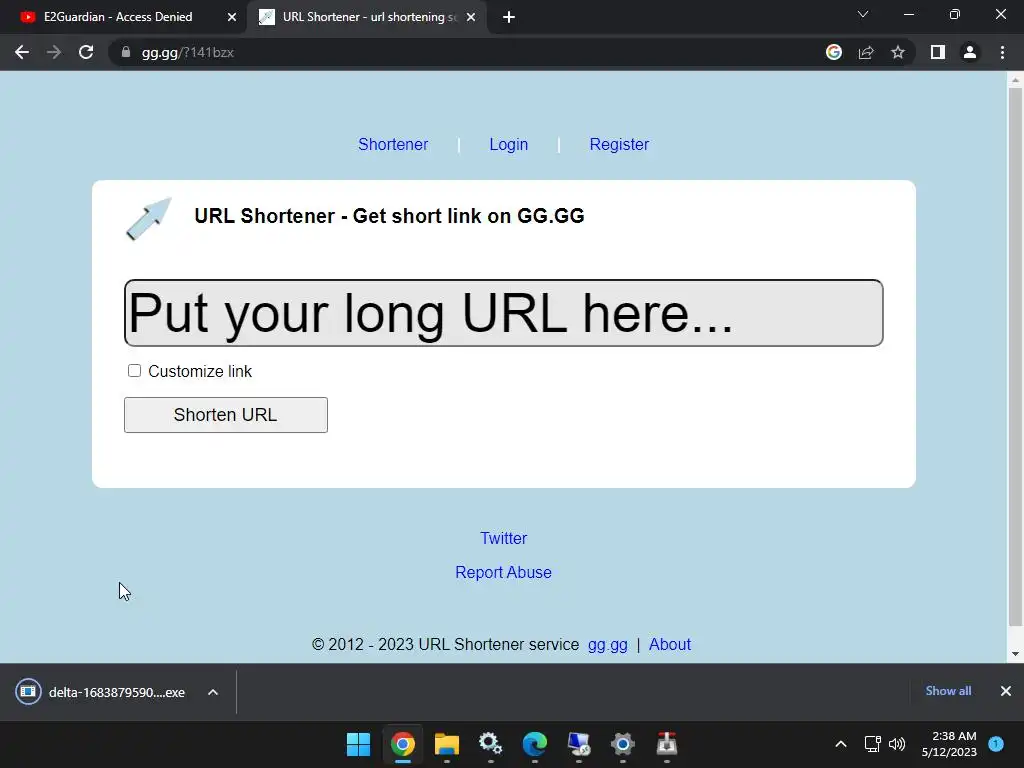Click the volume speaker tray icon
Screen dimensions: 1024x768
tap(897, 744)
